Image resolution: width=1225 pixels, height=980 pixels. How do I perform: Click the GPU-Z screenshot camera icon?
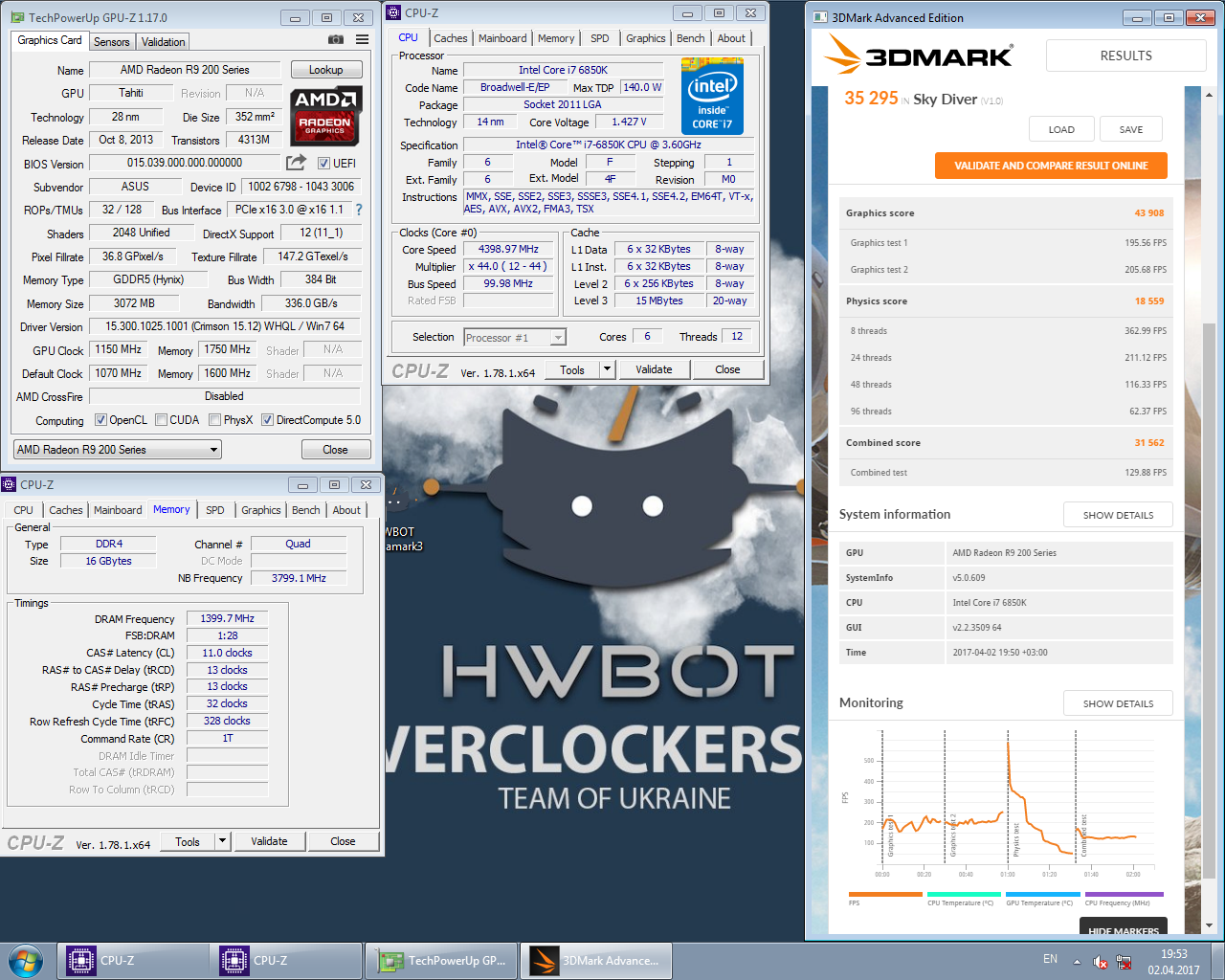coord(336,40)
